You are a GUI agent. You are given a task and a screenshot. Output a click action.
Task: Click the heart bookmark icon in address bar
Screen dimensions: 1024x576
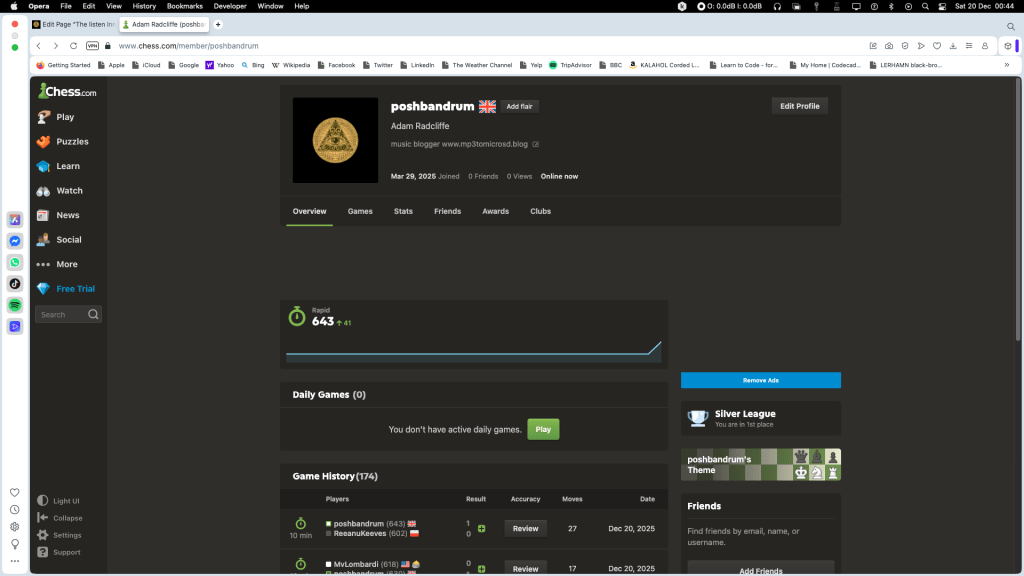pyautogui.click(x=937, y=46)
